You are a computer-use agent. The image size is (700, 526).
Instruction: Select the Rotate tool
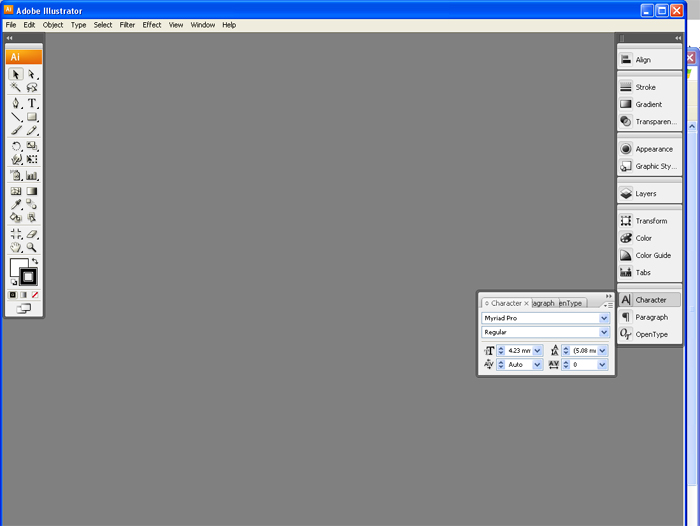point(16,146)
